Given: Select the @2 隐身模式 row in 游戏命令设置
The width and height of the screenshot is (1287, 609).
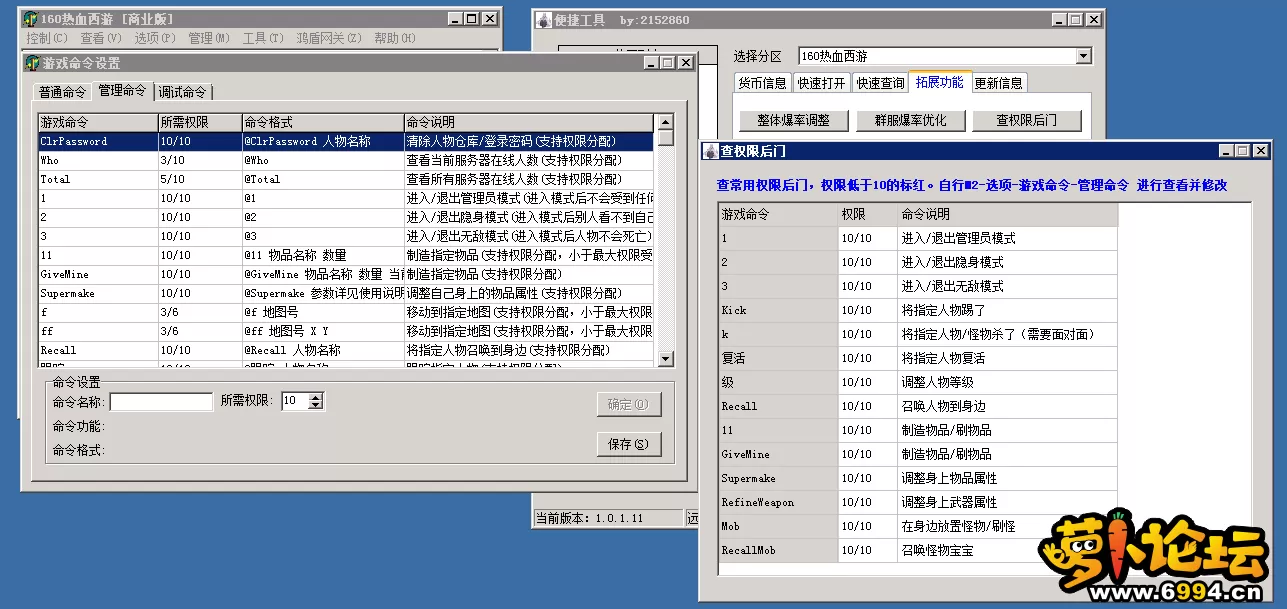Looking at the screenshot, I should pos(347,217).
